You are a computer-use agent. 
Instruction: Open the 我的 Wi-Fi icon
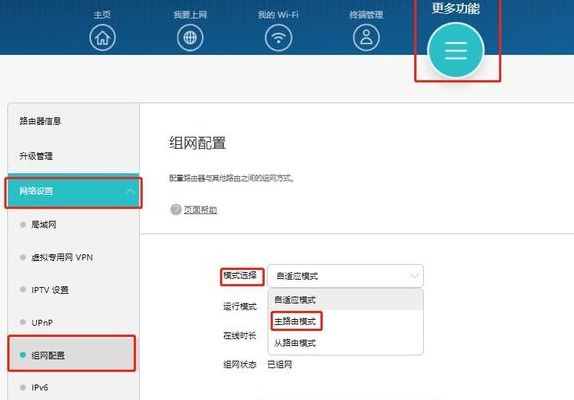tap(278, 37)
